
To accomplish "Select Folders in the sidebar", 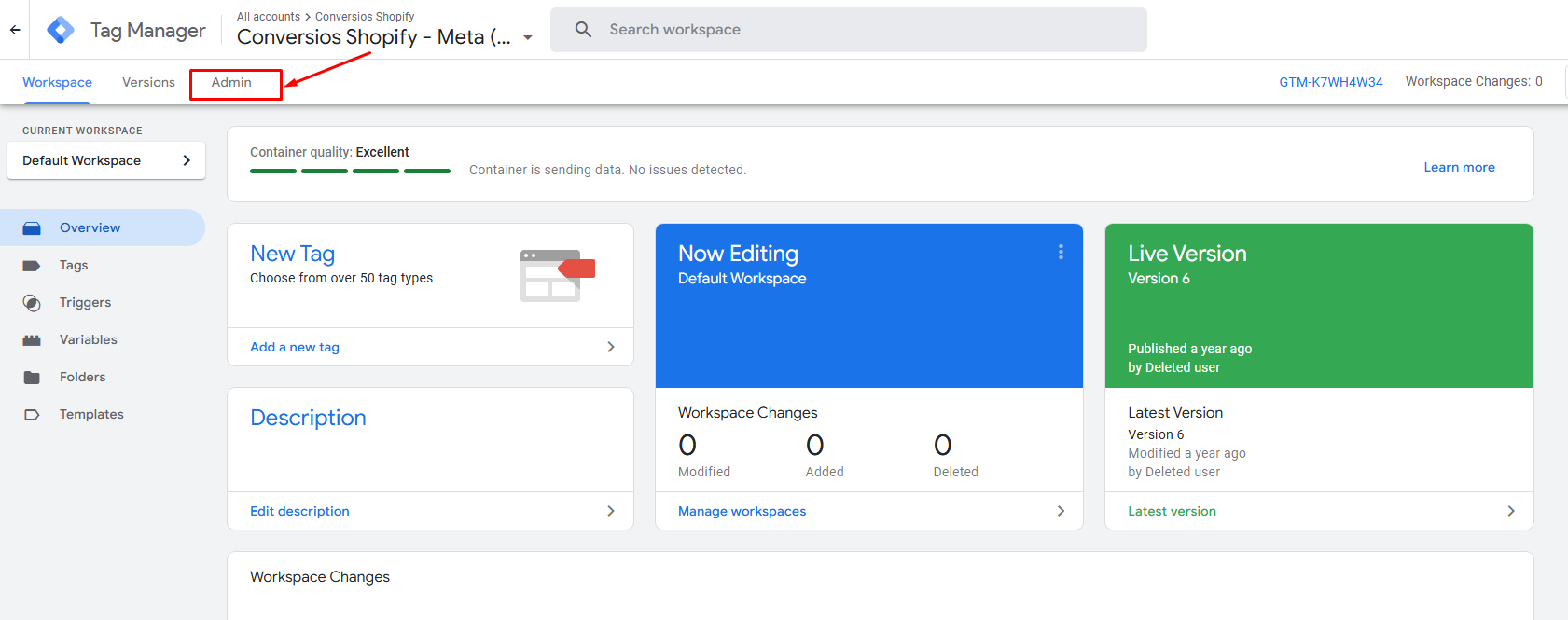I will (82, 377).
